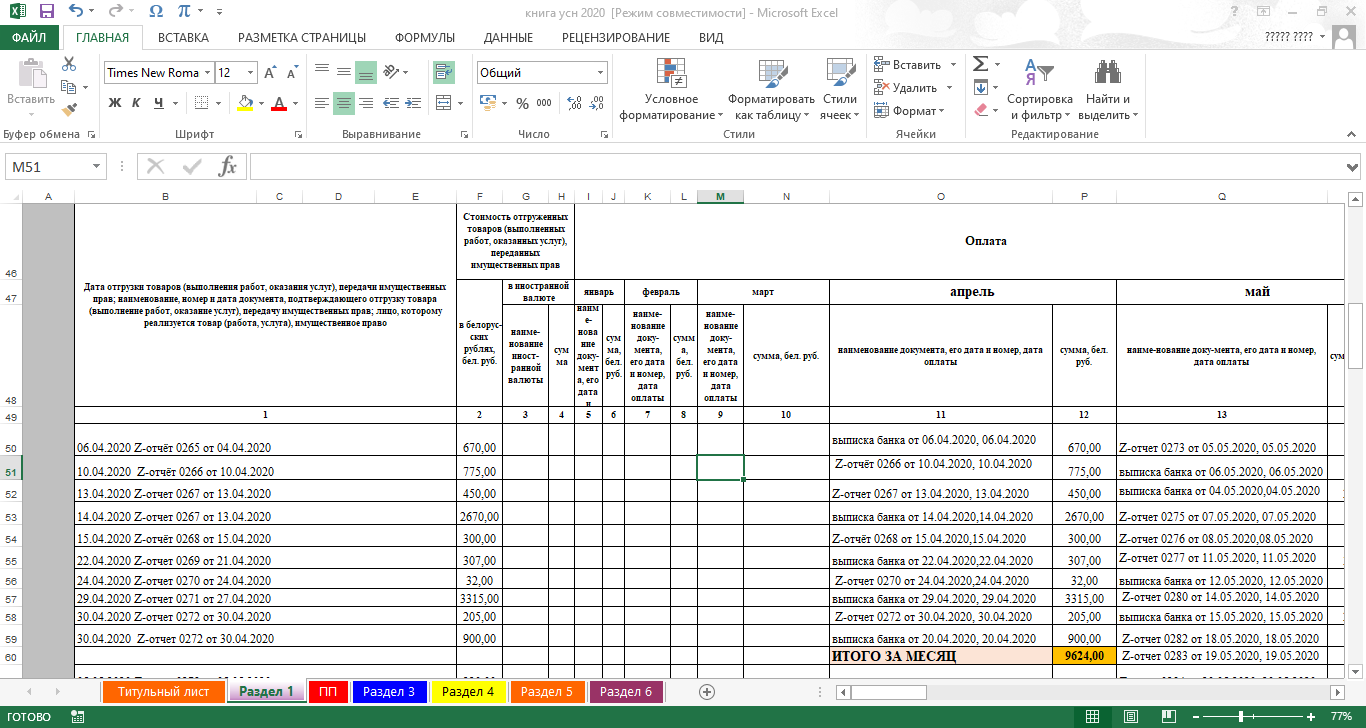
Task: Toggle center horizontal alignment
Action: coord(344,103)
